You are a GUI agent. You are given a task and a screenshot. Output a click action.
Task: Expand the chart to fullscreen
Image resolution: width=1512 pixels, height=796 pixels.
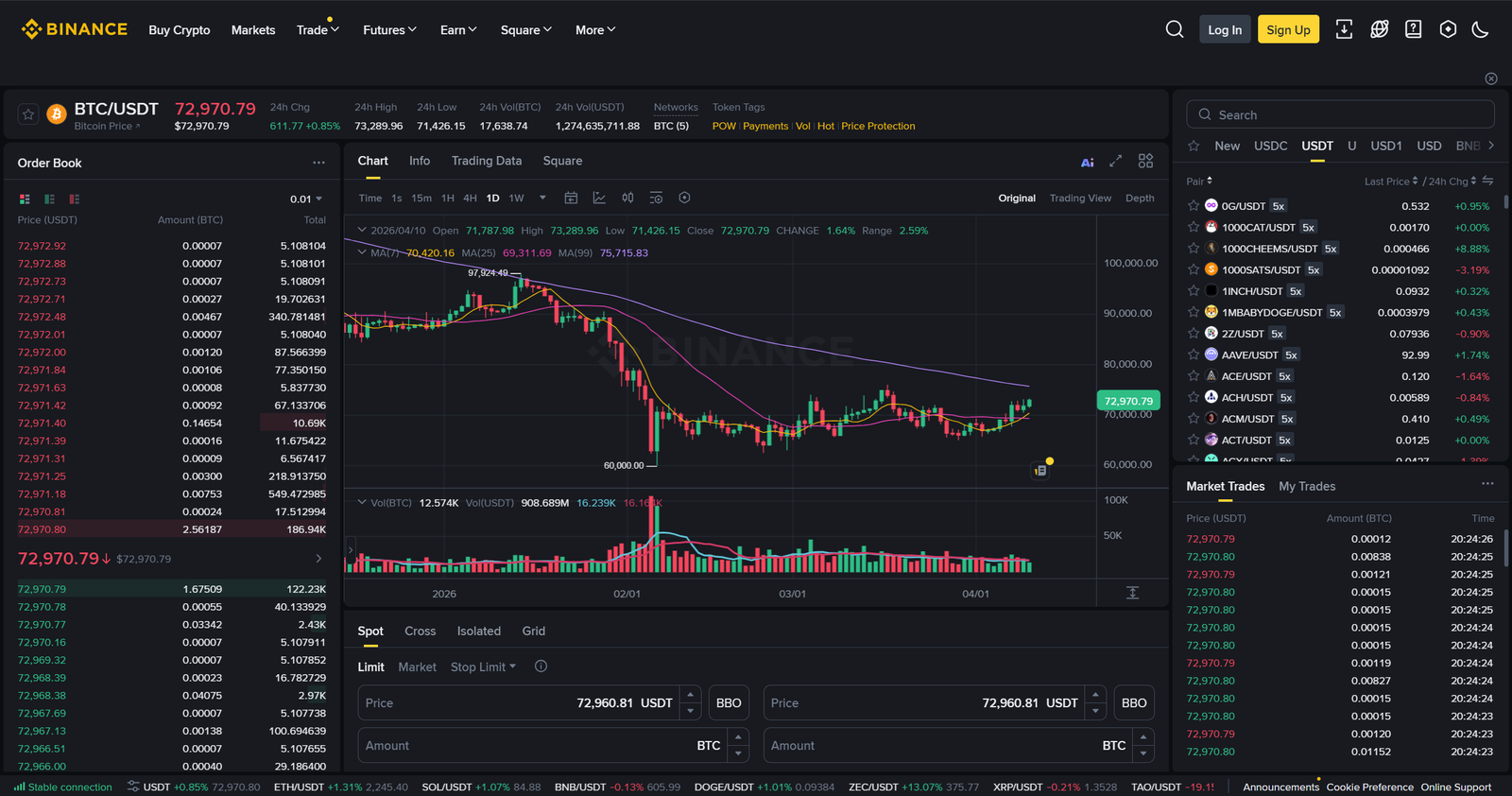point(1116,162)
